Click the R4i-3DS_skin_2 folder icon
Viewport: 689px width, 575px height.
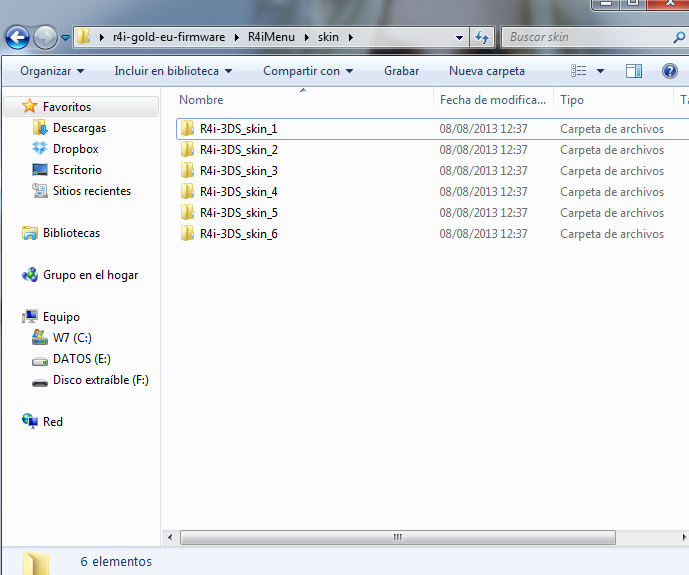click(x=187, y=149)
